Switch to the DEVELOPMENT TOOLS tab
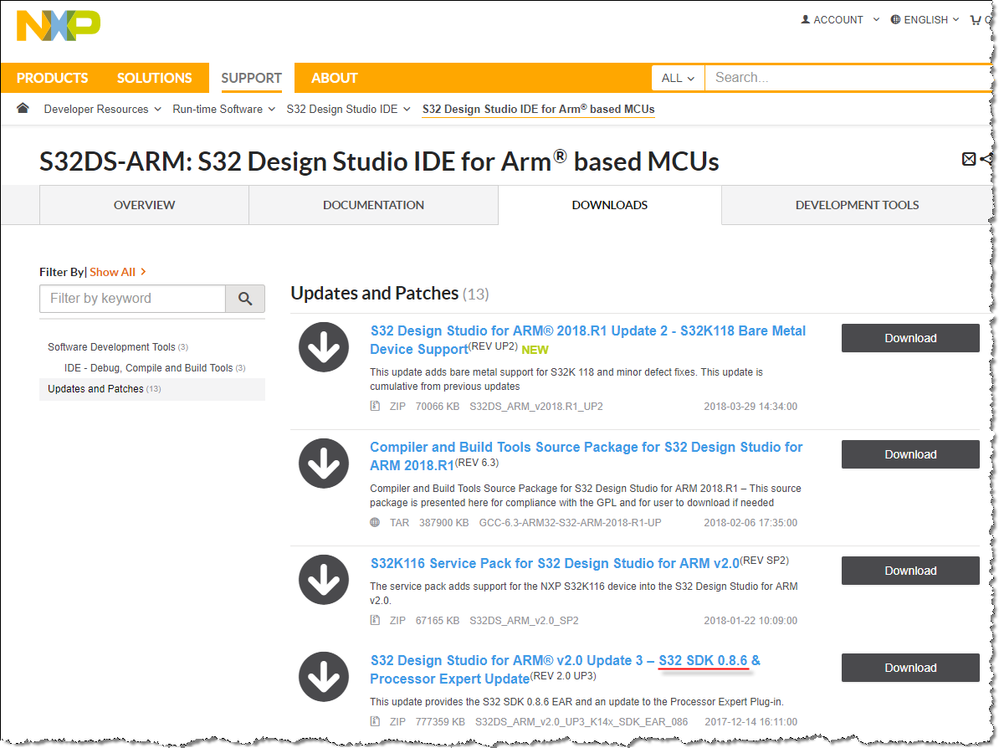The height and width of the screenshot is (748, 999). 857,205
